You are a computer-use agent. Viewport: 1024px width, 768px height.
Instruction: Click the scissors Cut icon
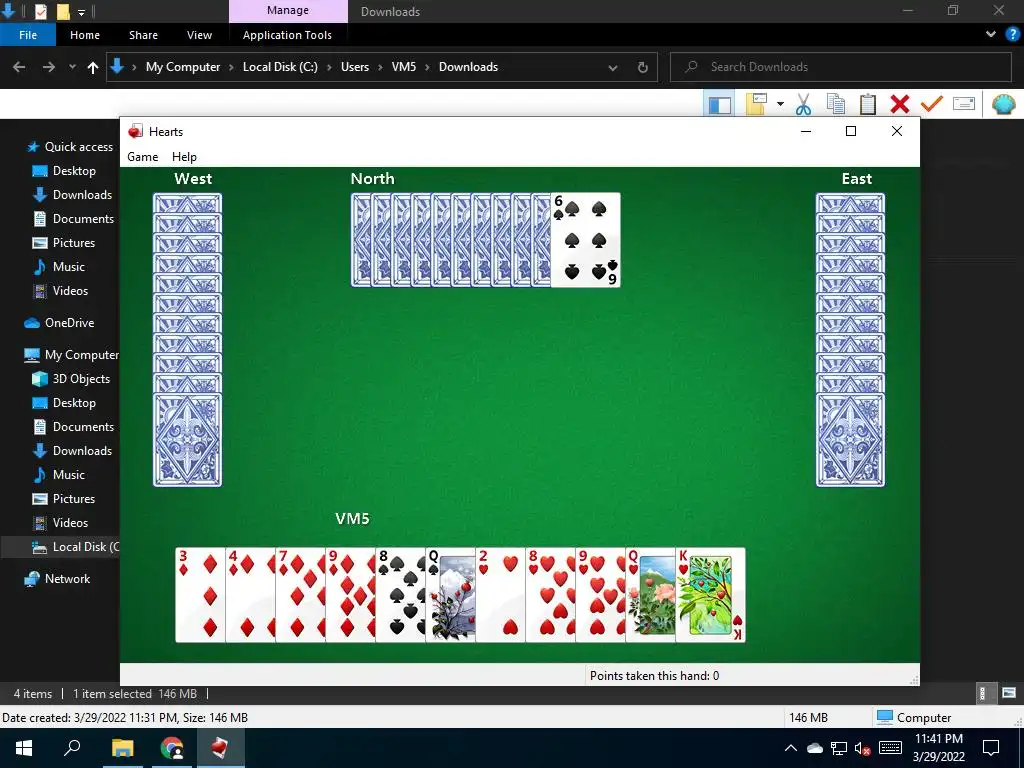pyautogui.click(x=803, y=104)
